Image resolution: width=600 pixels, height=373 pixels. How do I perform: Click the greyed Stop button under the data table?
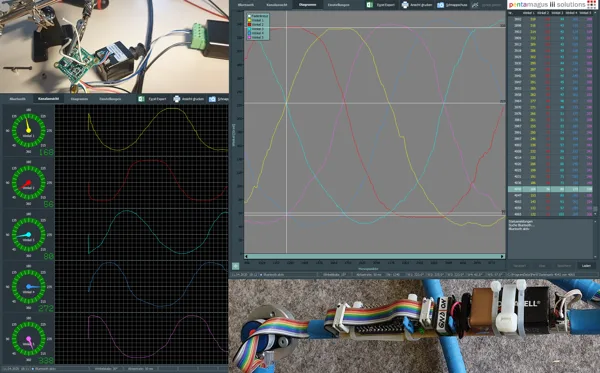pyautogui.click(x=542, y=265)
